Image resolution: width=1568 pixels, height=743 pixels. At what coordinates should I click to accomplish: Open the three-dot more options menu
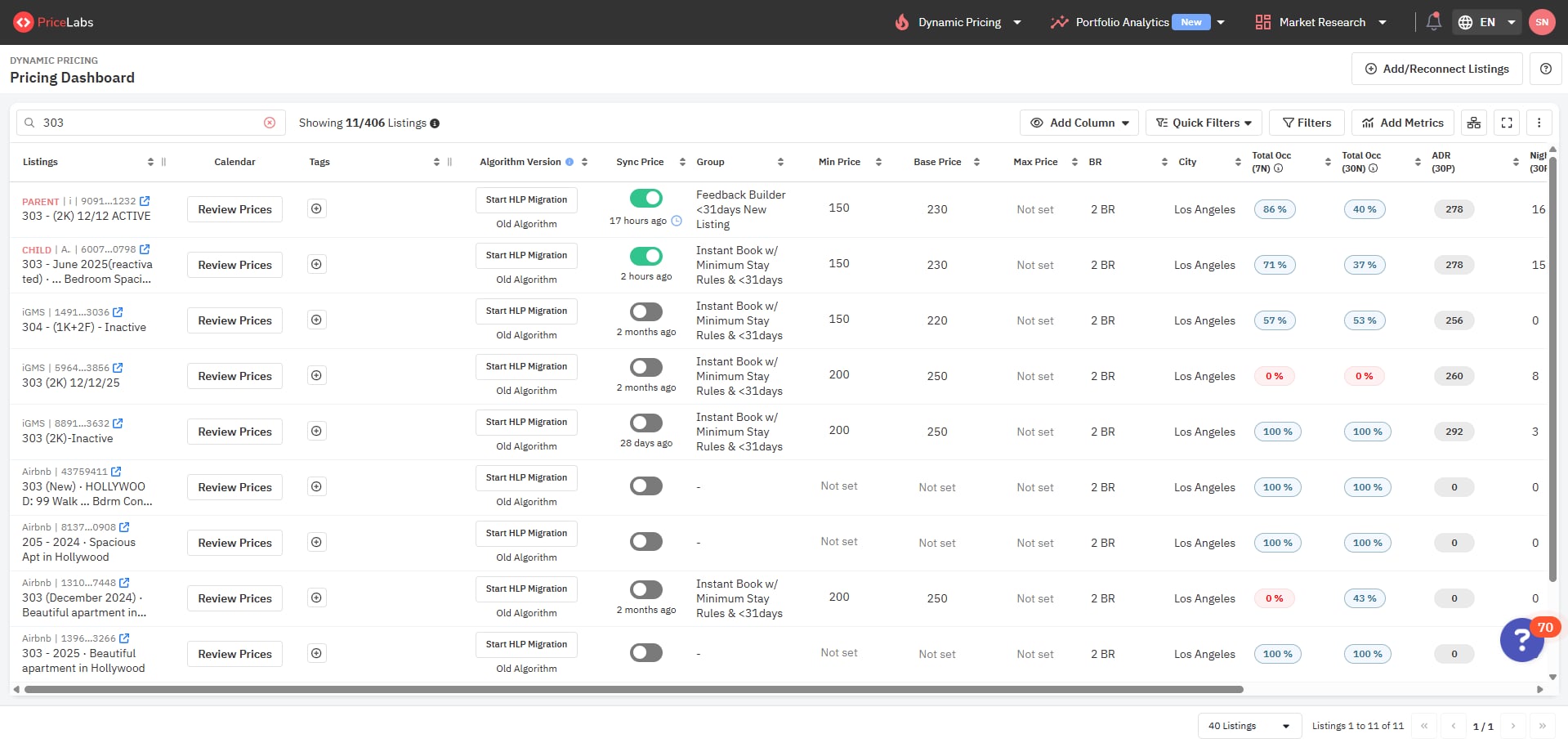coord(1539,123)
